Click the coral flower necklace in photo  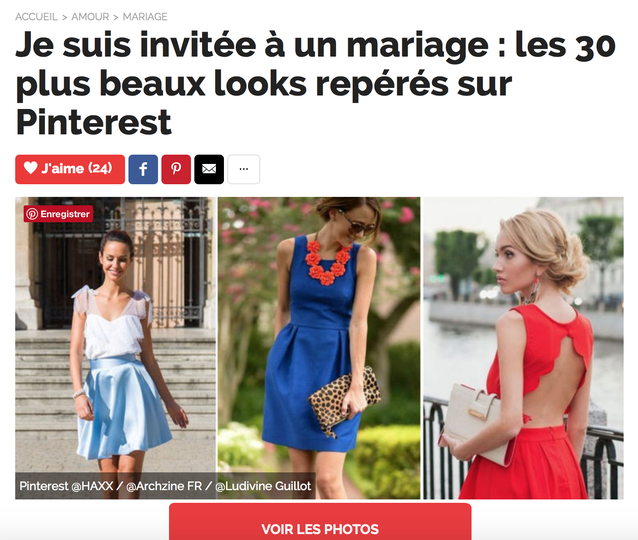point(328,262)
